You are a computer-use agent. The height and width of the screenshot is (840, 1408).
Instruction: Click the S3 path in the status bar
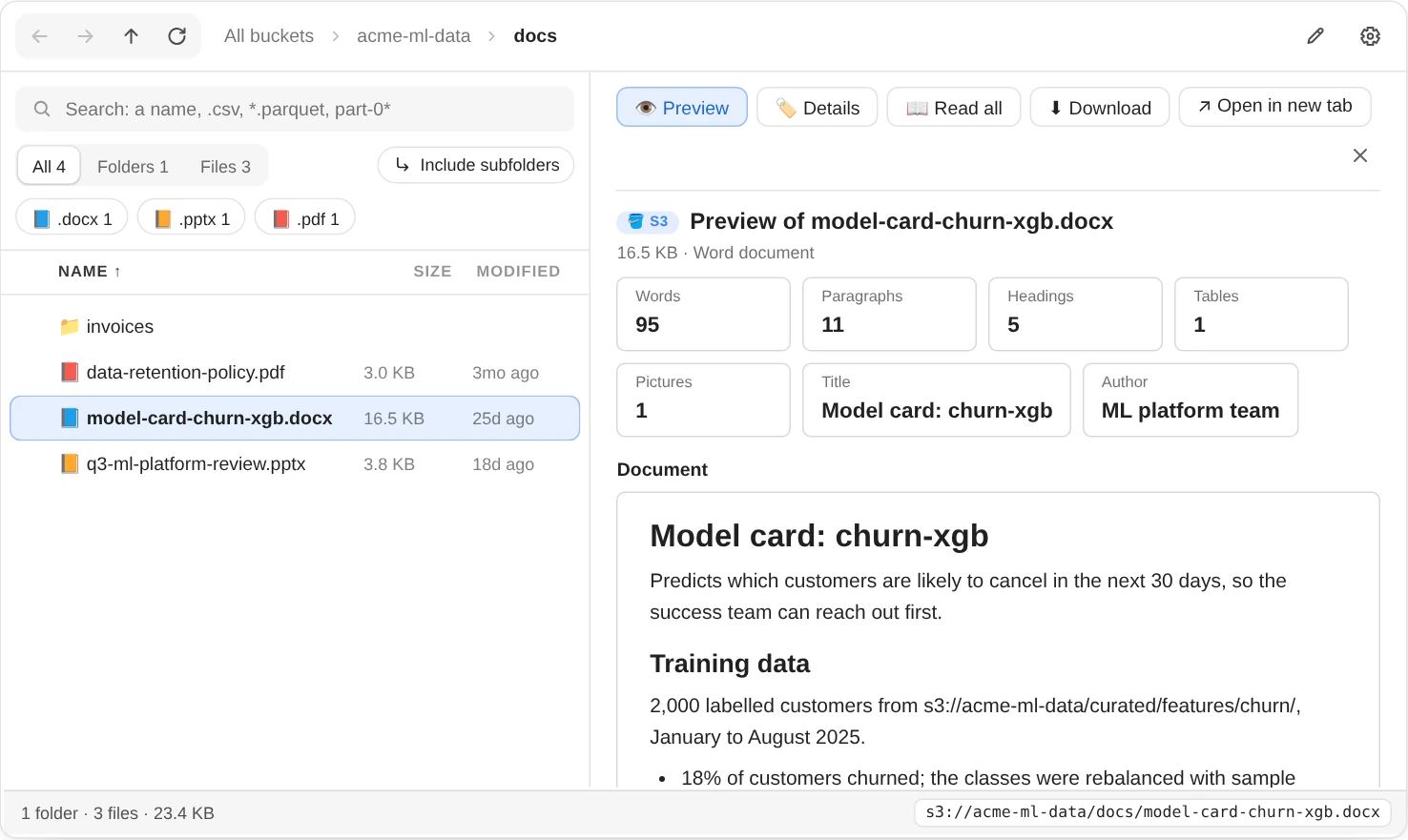[1152, 812]
